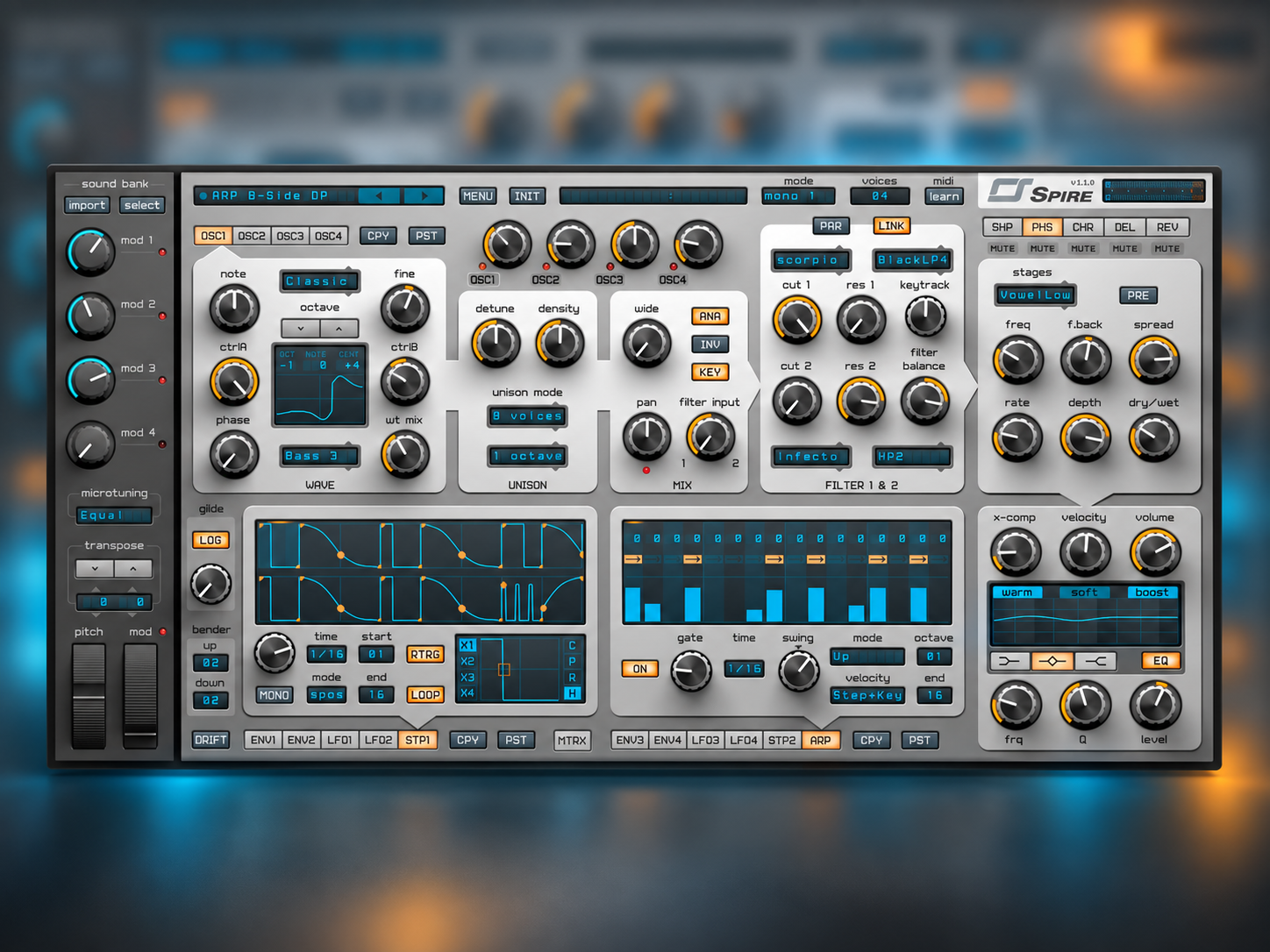Open the arpeggiator Up mode dropdown
Viewport: 1270px width, 952px height.
pos(867,657)
